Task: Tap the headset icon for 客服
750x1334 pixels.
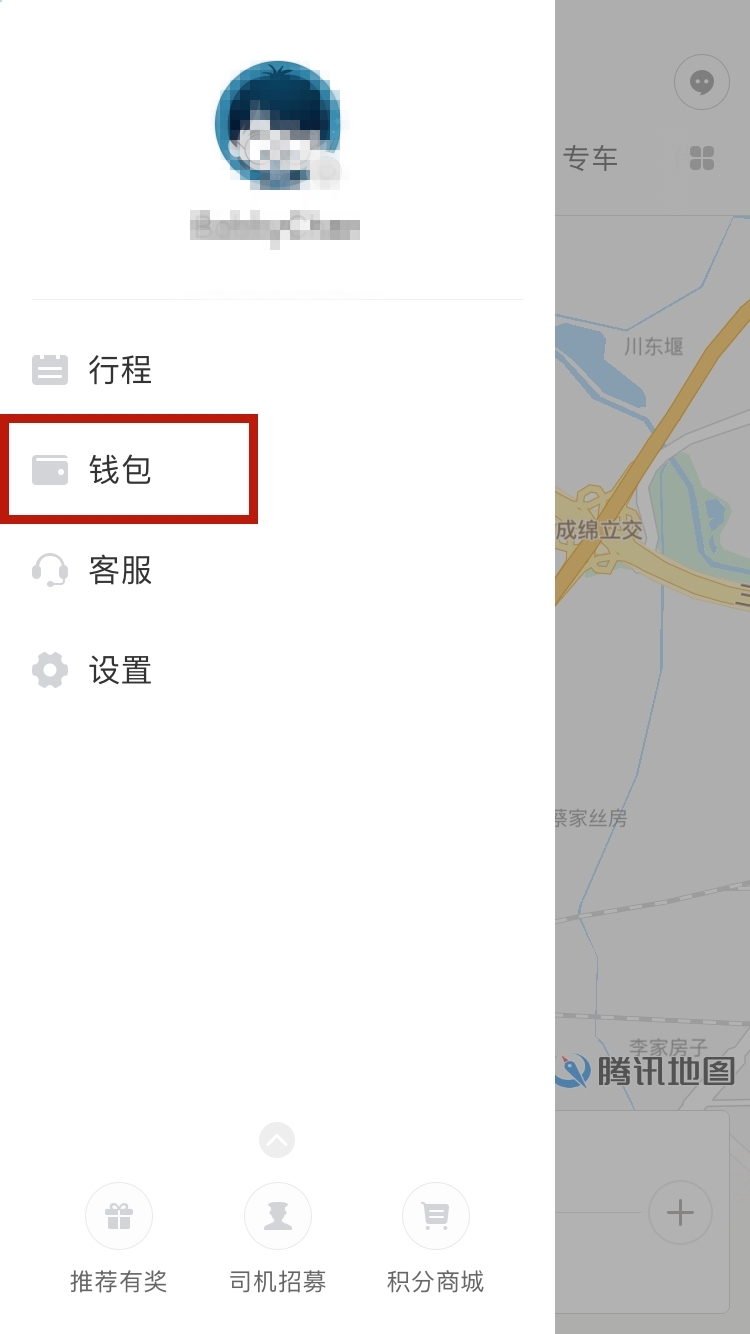Action: click(x=50, y=570)
